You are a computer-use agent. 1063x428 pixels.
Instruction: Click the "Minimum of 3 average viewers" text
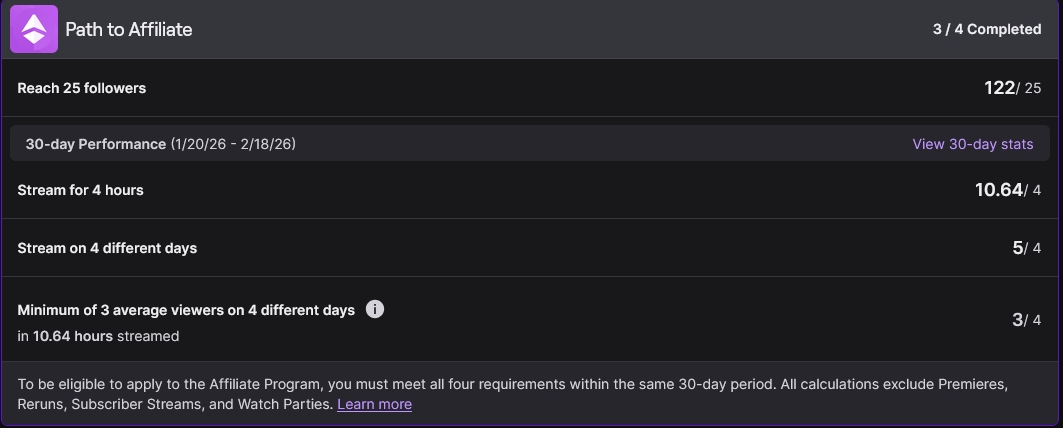(186, 310)
